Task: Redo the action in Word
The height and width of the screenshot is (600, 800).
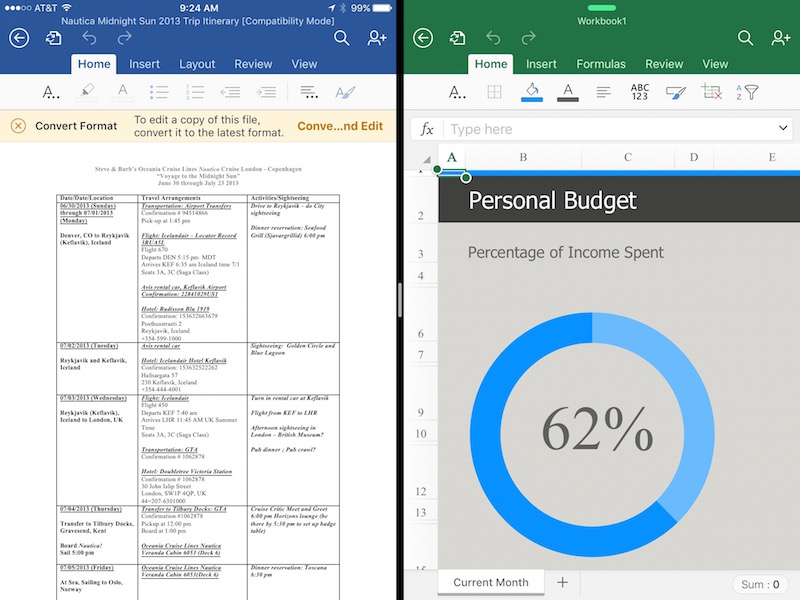Action: click(124, 38)
